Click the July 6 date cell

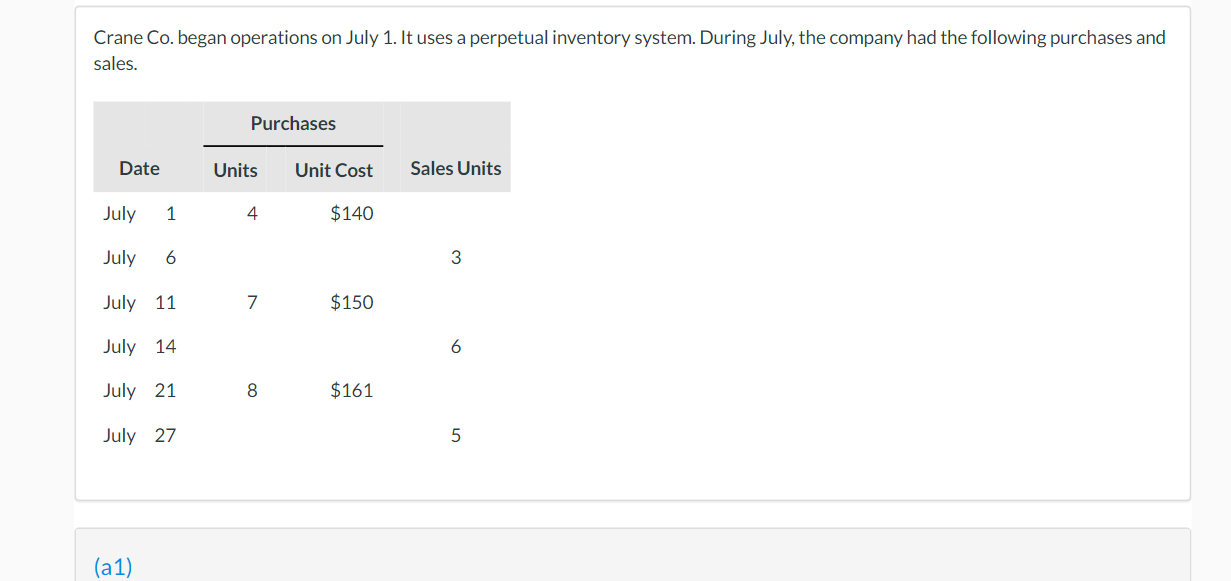click(140, 258)
